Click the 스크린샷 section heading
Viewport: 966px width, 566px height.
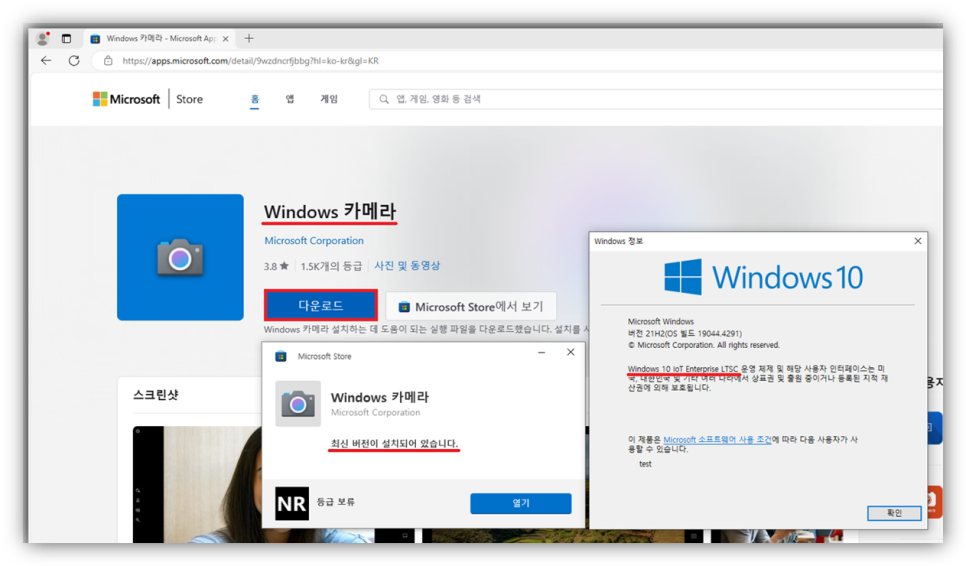(x=156, y=395)
